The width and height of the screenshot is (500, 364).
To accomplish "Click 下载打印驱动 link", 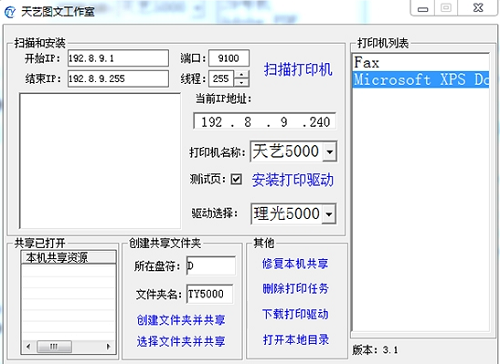I will [295, 314].
